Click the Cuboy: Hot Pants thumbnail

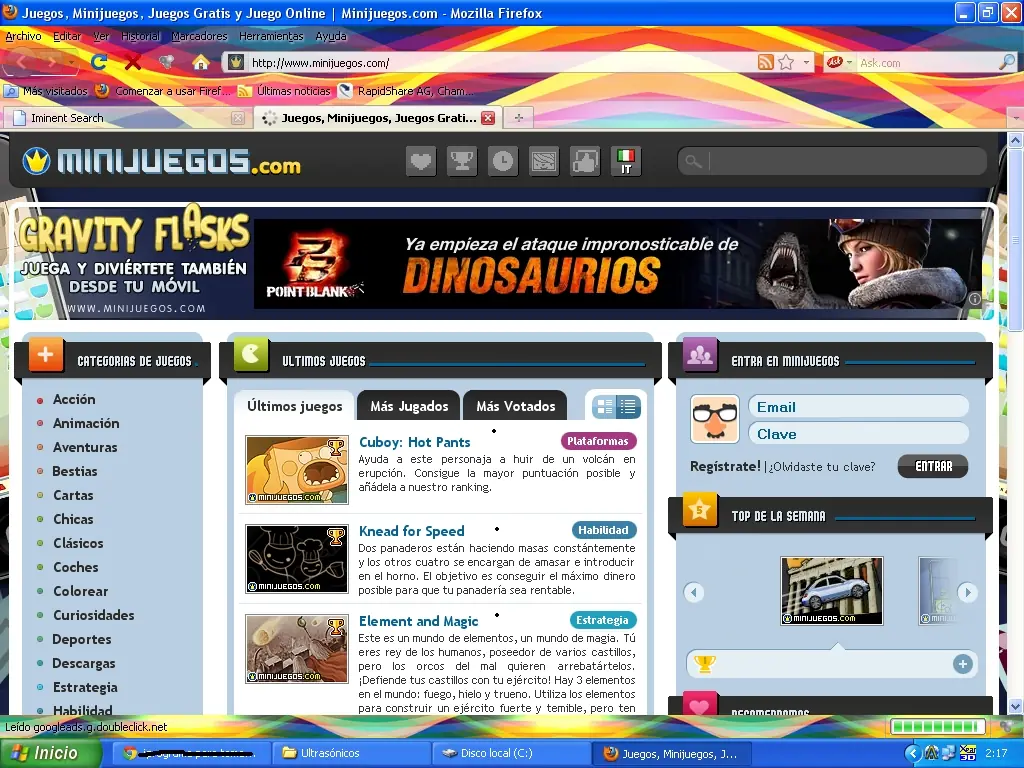coord(296,470)
